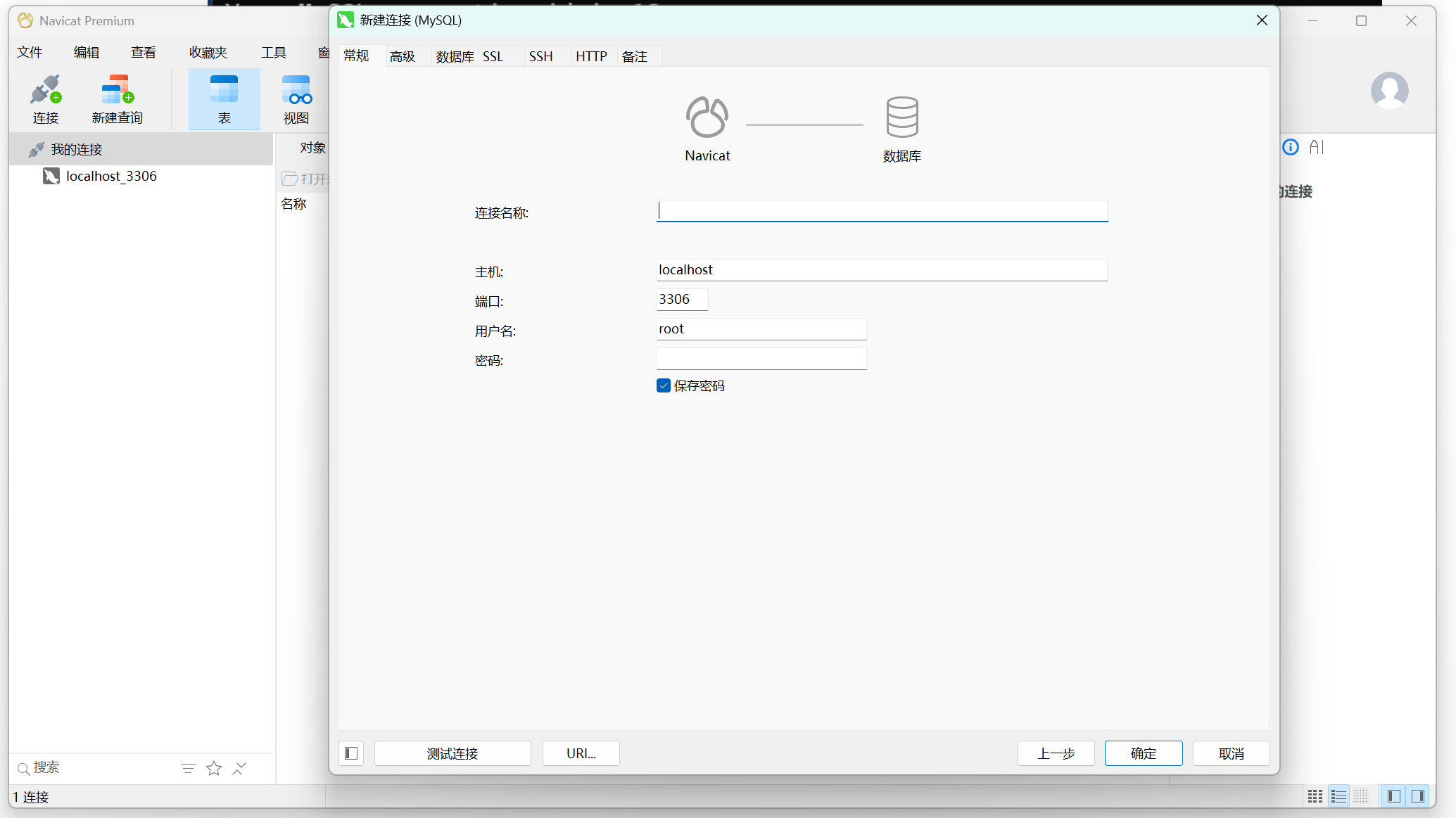The height and width of the screenshot is (818, 1456).
Task: Expand the My Connections tree group
Action: pyautogui.click(x=76, y=149)
